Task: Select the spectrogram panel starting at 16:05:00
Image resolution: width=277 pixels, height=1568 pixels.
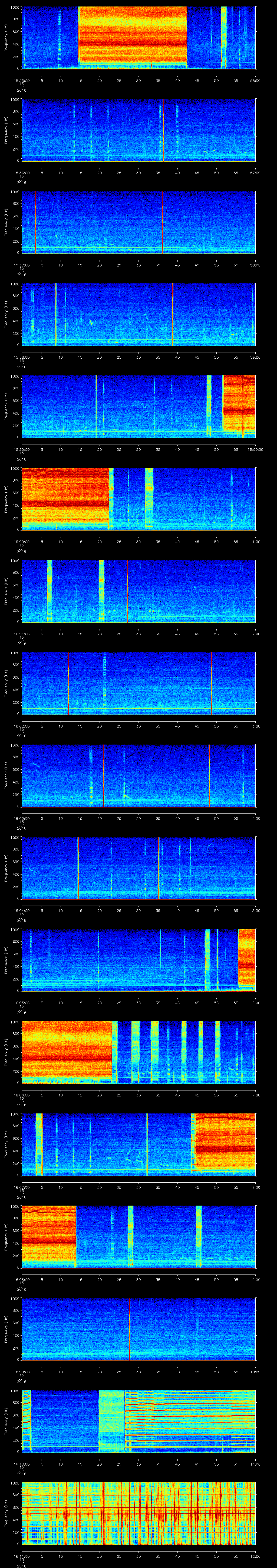Action: click(138, 959)
